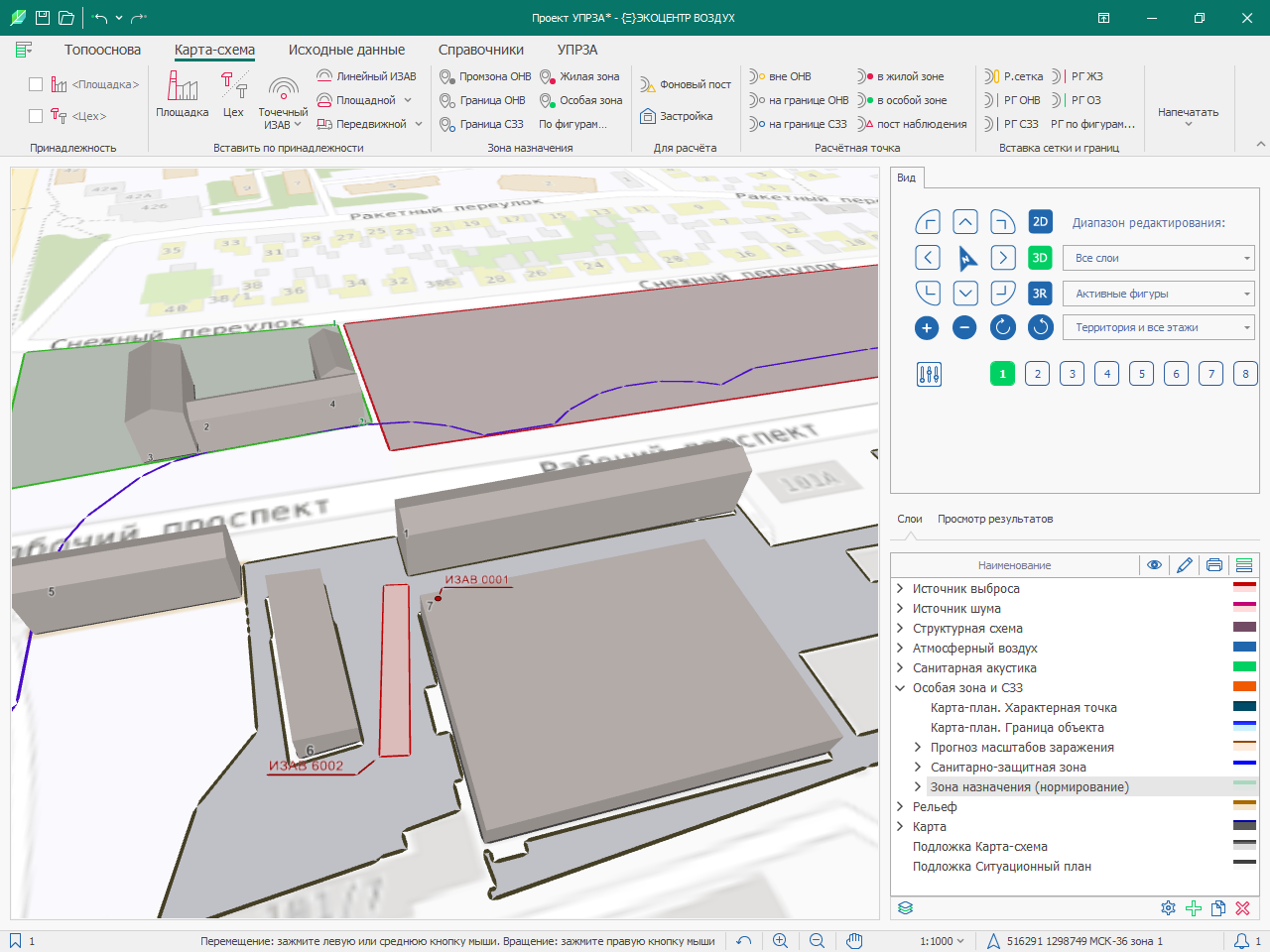Collapse the Особая зона и СЗЗ group
Viewport: 1270px width, 952px height.
coord(900,687)
